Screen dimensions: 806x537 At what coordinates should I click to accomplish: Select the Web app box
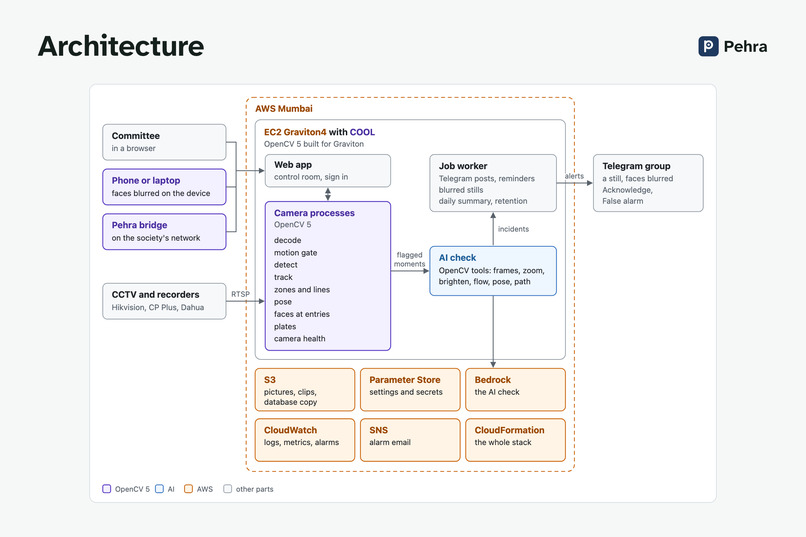tap(328, 171)
